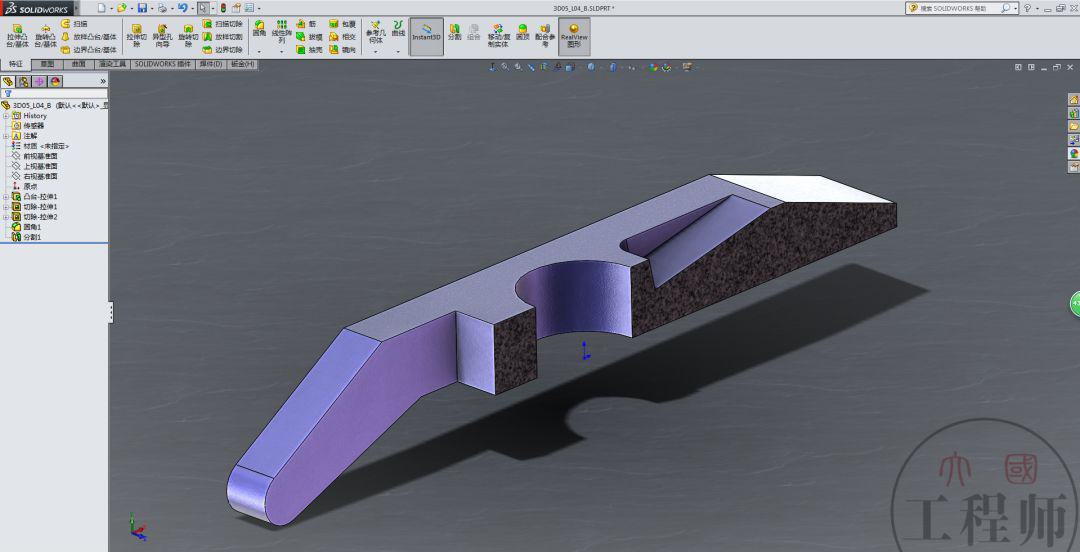Choose the 包覆 wrap tool

click(342, 23)
